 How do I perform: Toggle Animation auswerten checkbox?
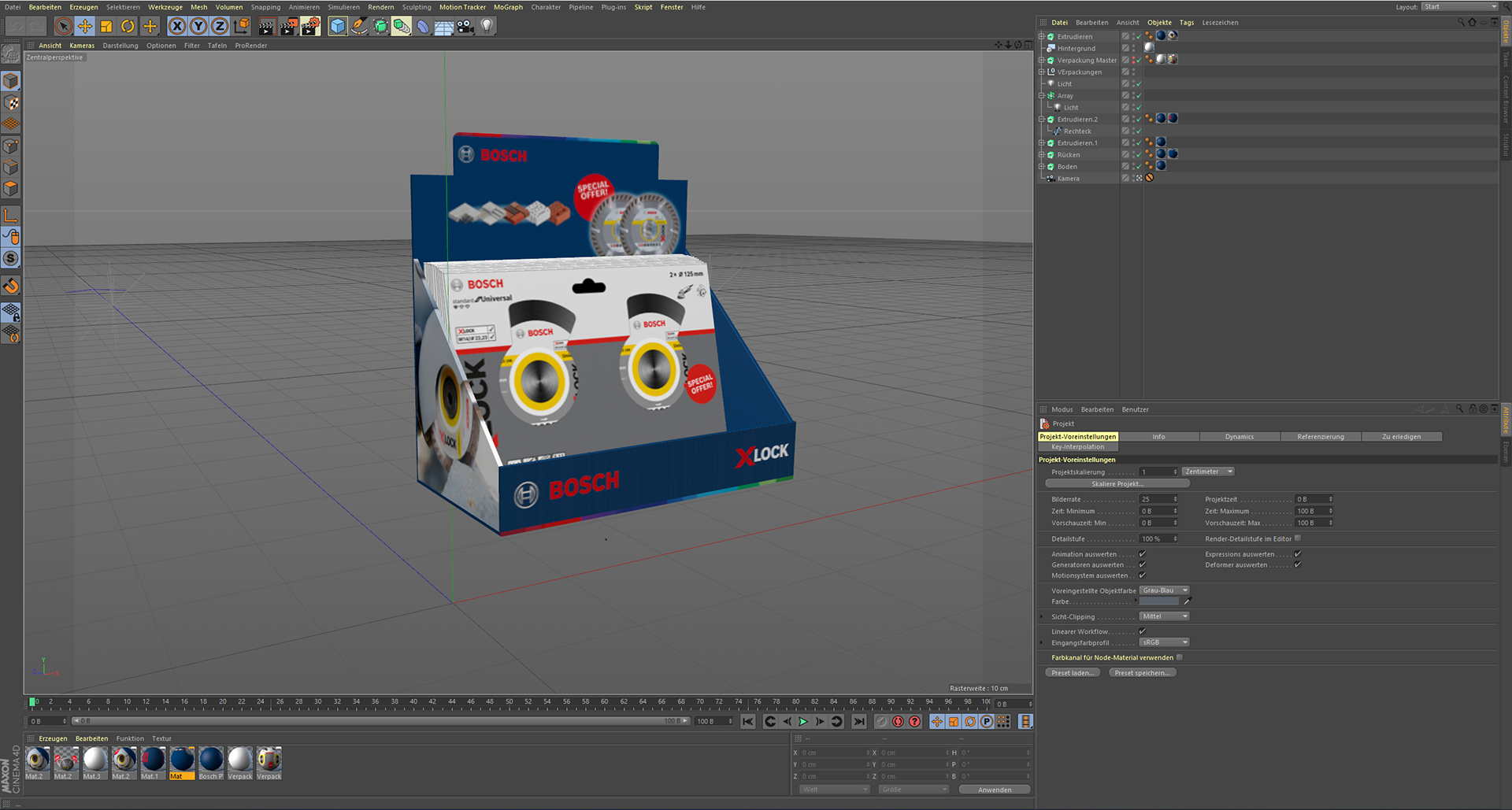point(1143,554)
